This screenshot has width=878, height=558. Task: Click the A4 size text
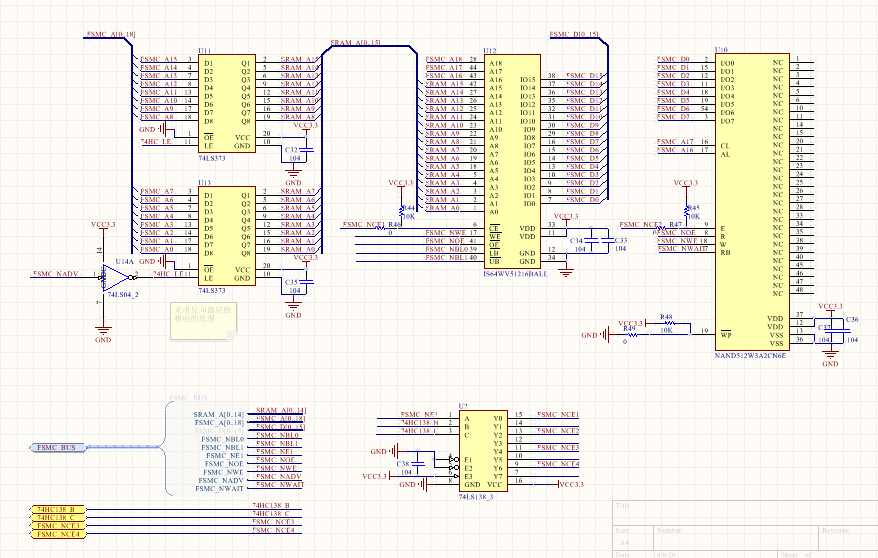click(x=624, y=543)
